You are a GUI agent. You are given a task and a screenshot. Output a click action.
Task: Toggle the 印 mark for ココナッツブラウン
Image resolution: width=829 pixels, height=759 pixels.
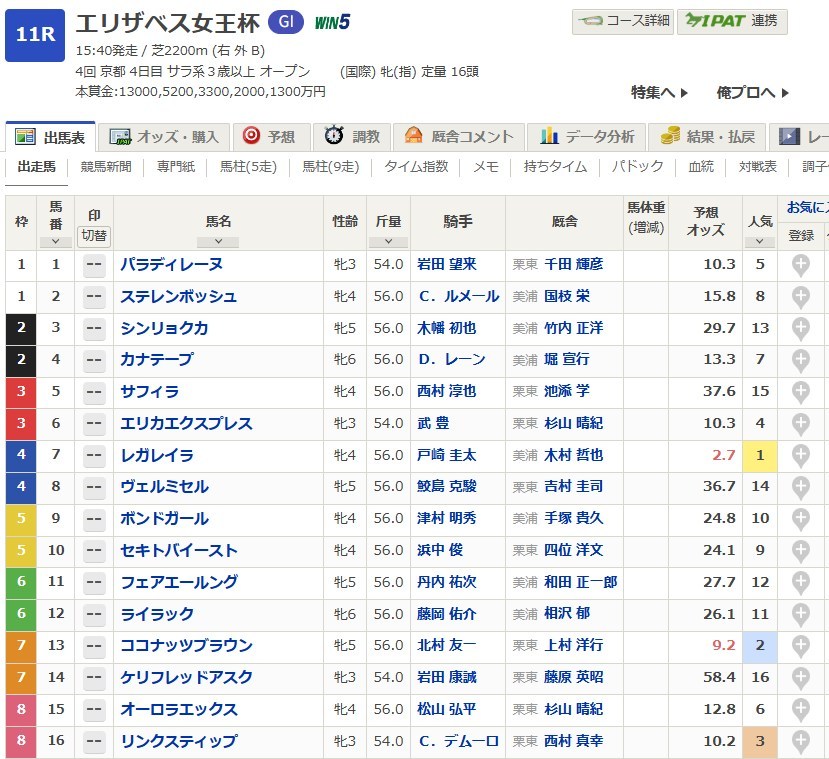(95, 646)
